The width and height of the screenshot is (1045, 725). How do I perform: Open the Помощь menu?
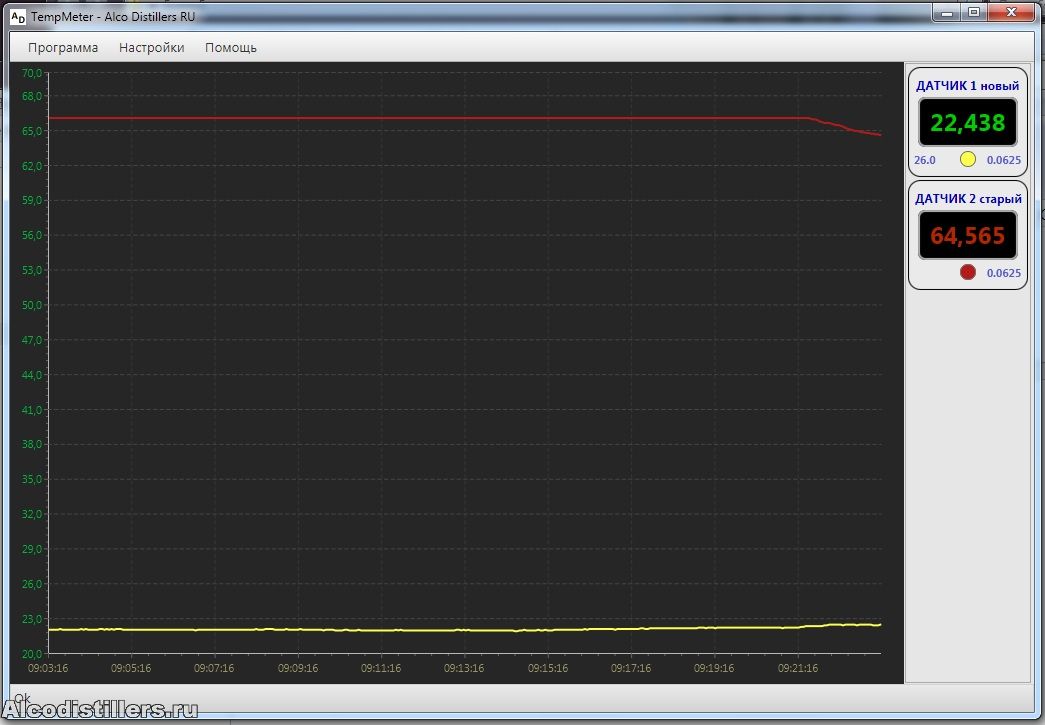[x=231, y=47]
